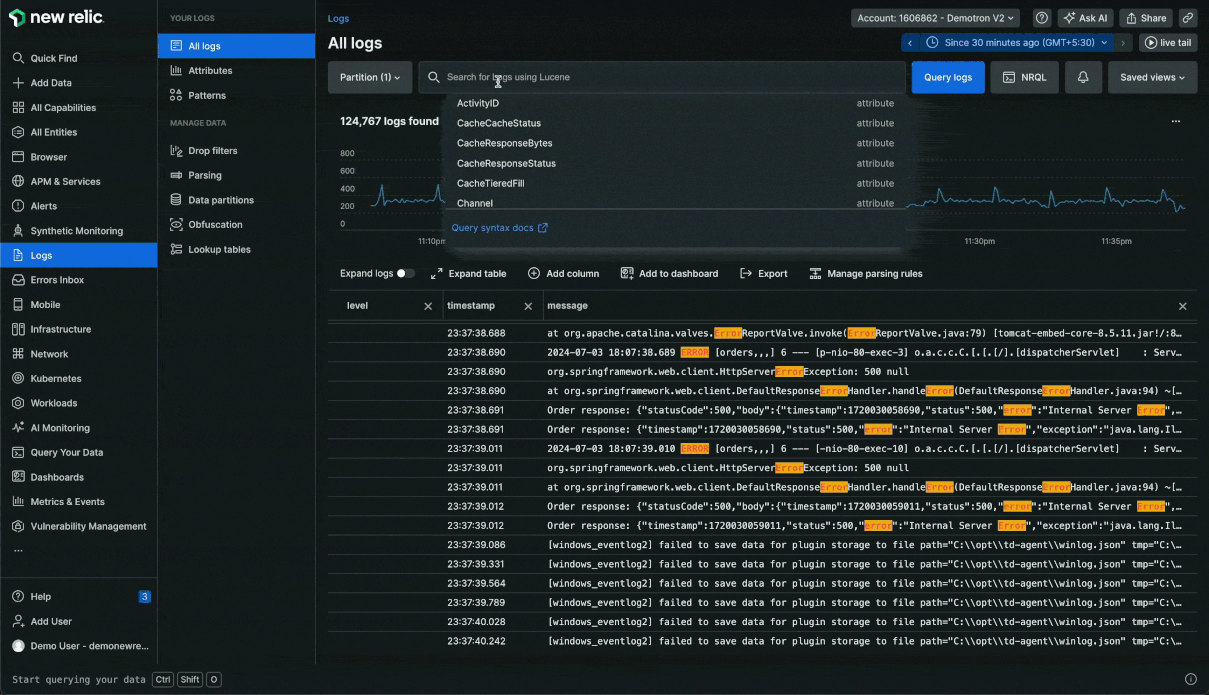Open account selector Demotron V2
The height and width of the screenshot is (695, 1209).
coord(935,18)
